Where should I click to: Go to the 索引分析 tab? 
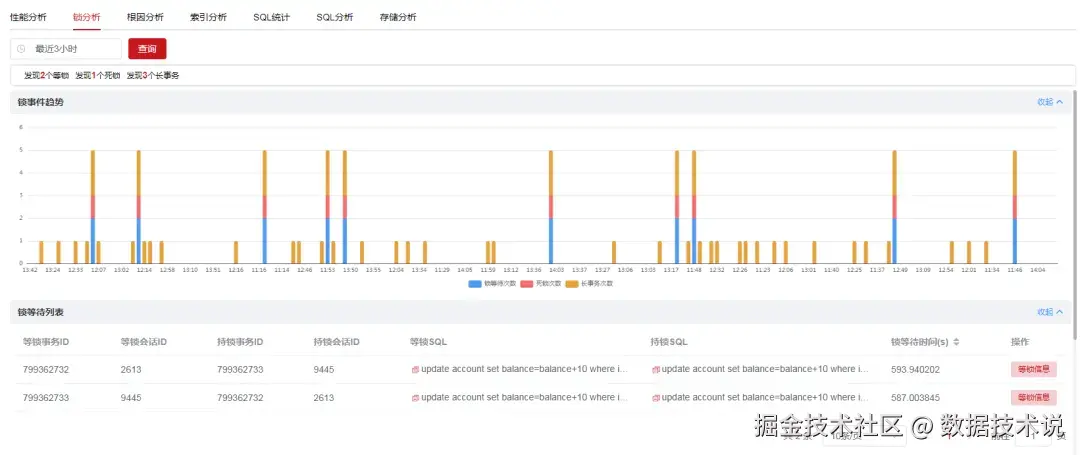[x=208, y=17]
